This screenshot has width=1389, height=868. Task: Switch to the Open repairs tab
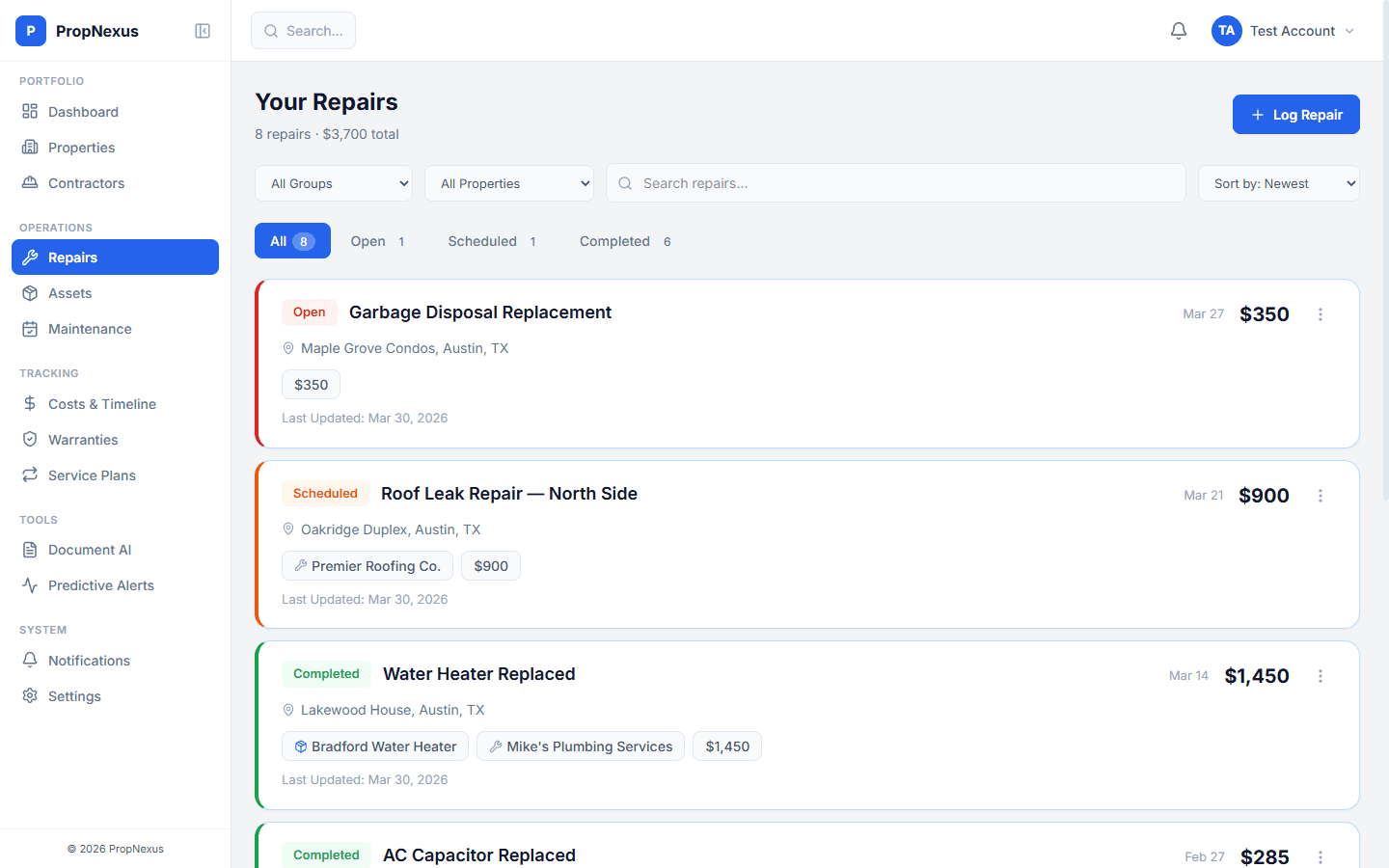click(x=377, y=241)
